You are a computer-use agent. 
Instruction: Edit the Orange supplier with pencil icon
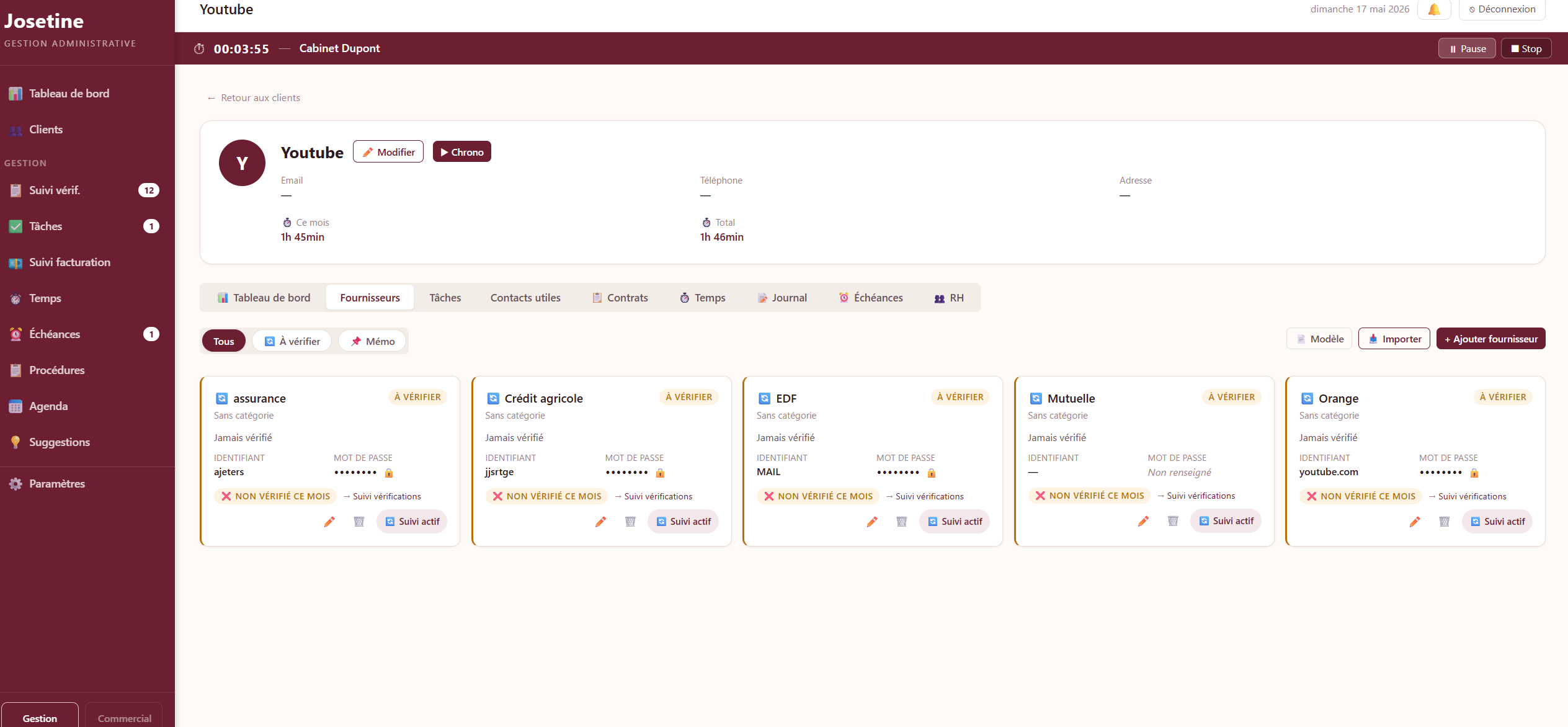pos(1415,522)
